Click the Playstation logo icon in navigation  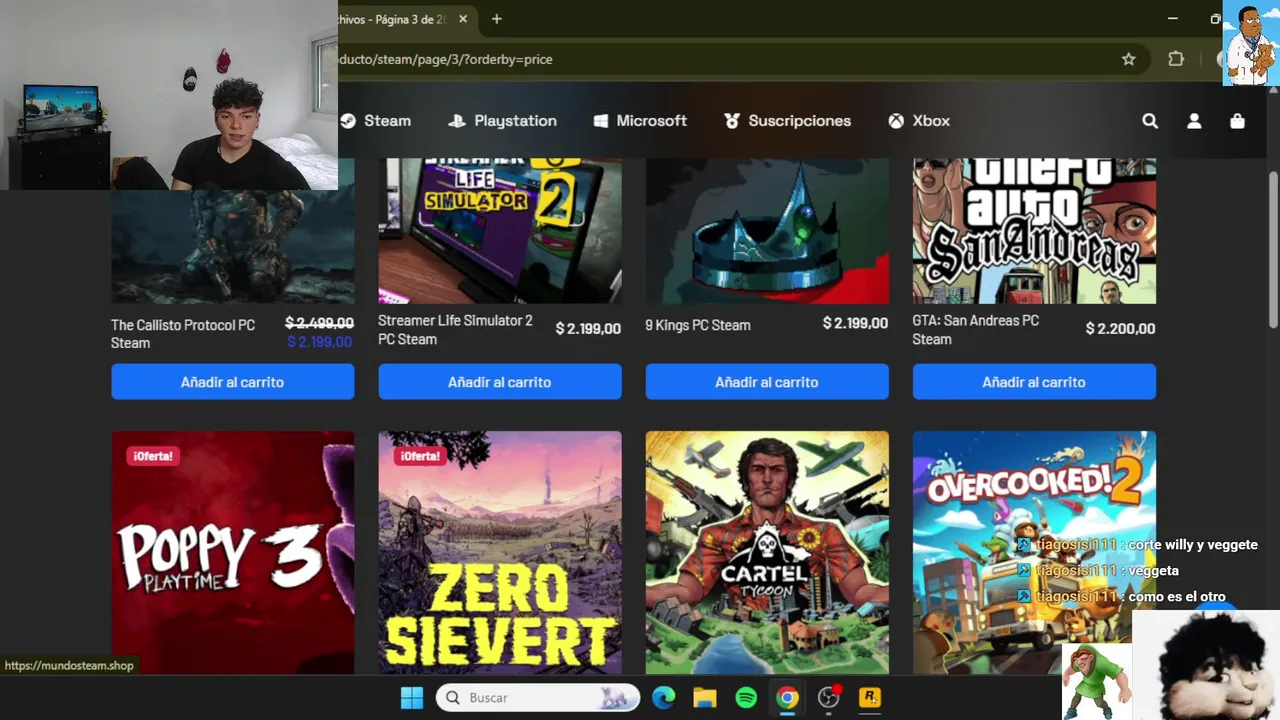coord(457,121)
